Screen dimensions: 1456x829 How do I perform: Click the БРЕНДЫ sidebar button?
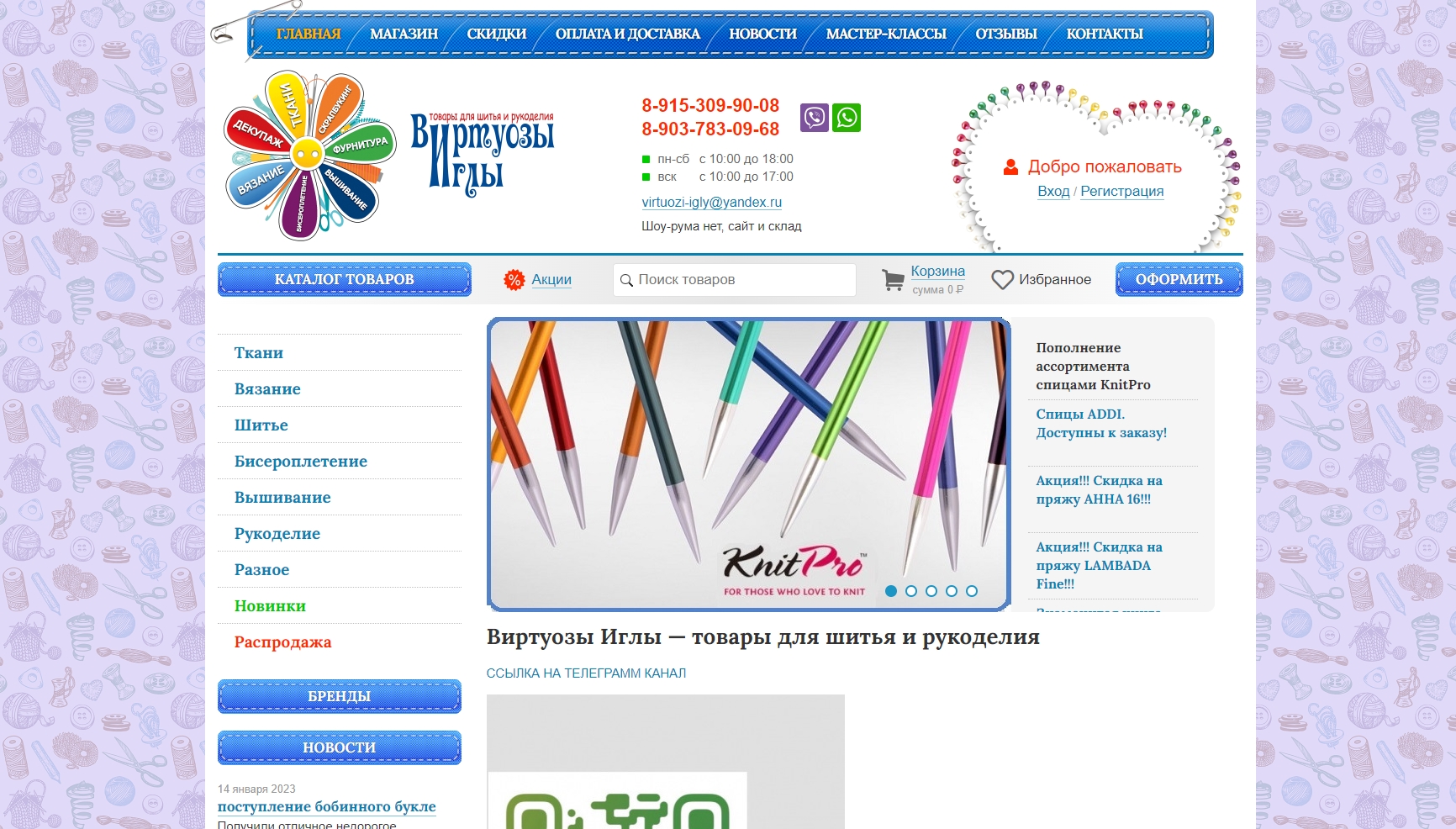pyautogui.click(x=340, y=696)
